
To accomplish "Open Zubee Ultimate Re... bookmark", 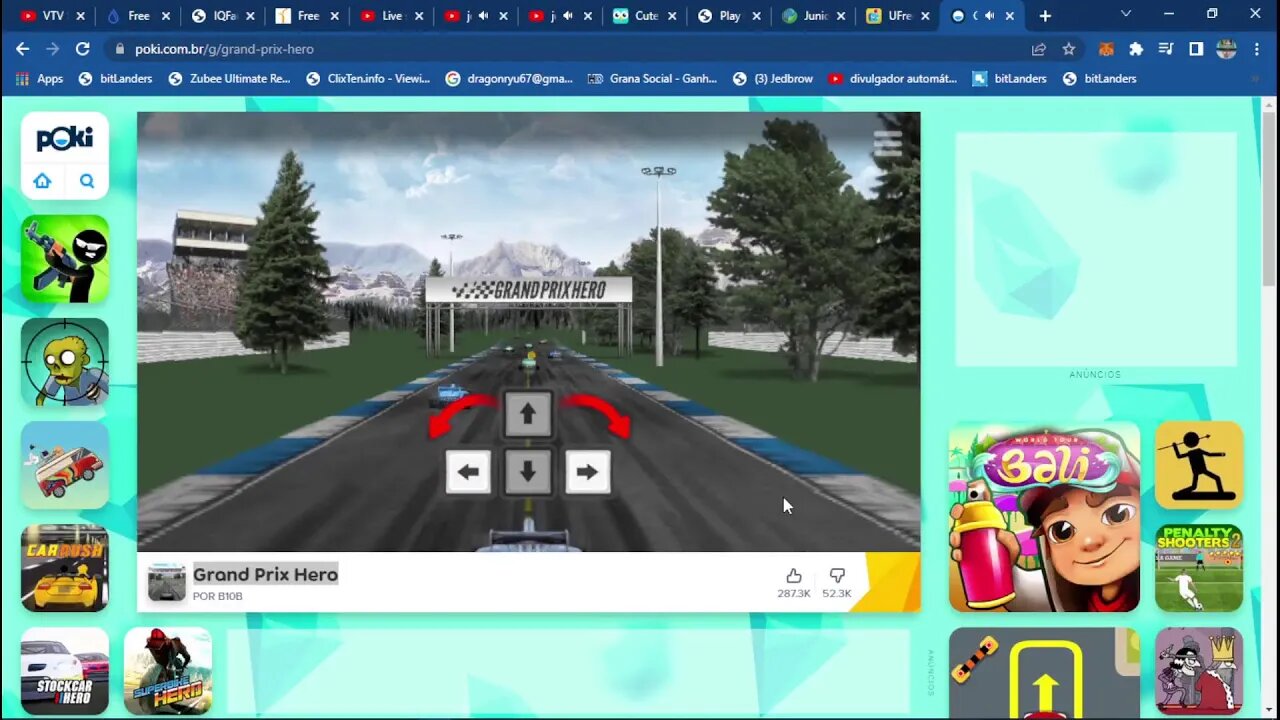I will pyautogui.click(x=229, y=79).
